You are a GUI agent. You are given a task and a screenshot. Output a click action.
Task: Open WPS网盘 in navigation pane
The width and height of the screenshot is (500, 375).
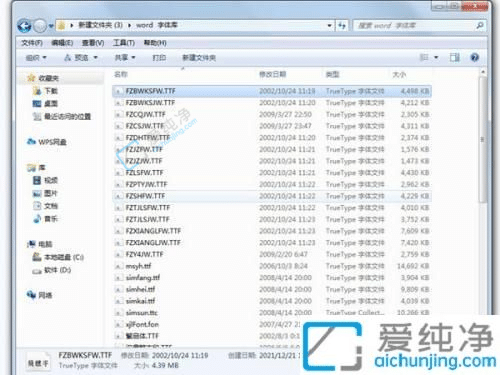coord(52,142)
